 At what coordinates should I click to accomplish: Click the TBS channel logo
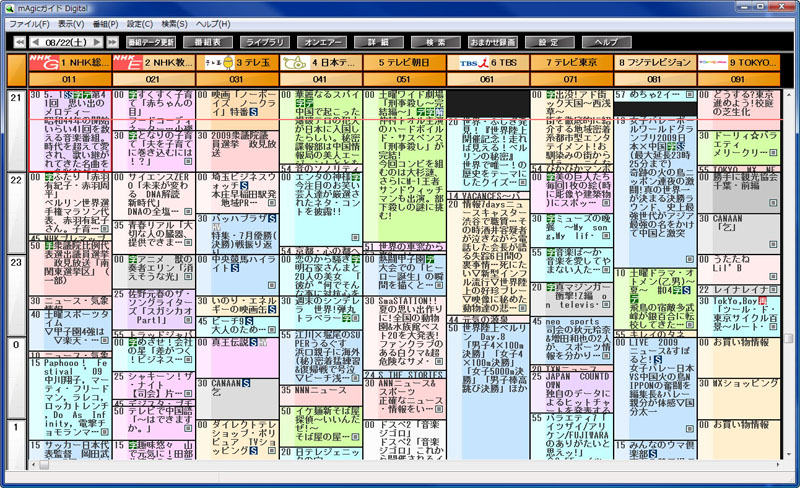pos(473,63)
